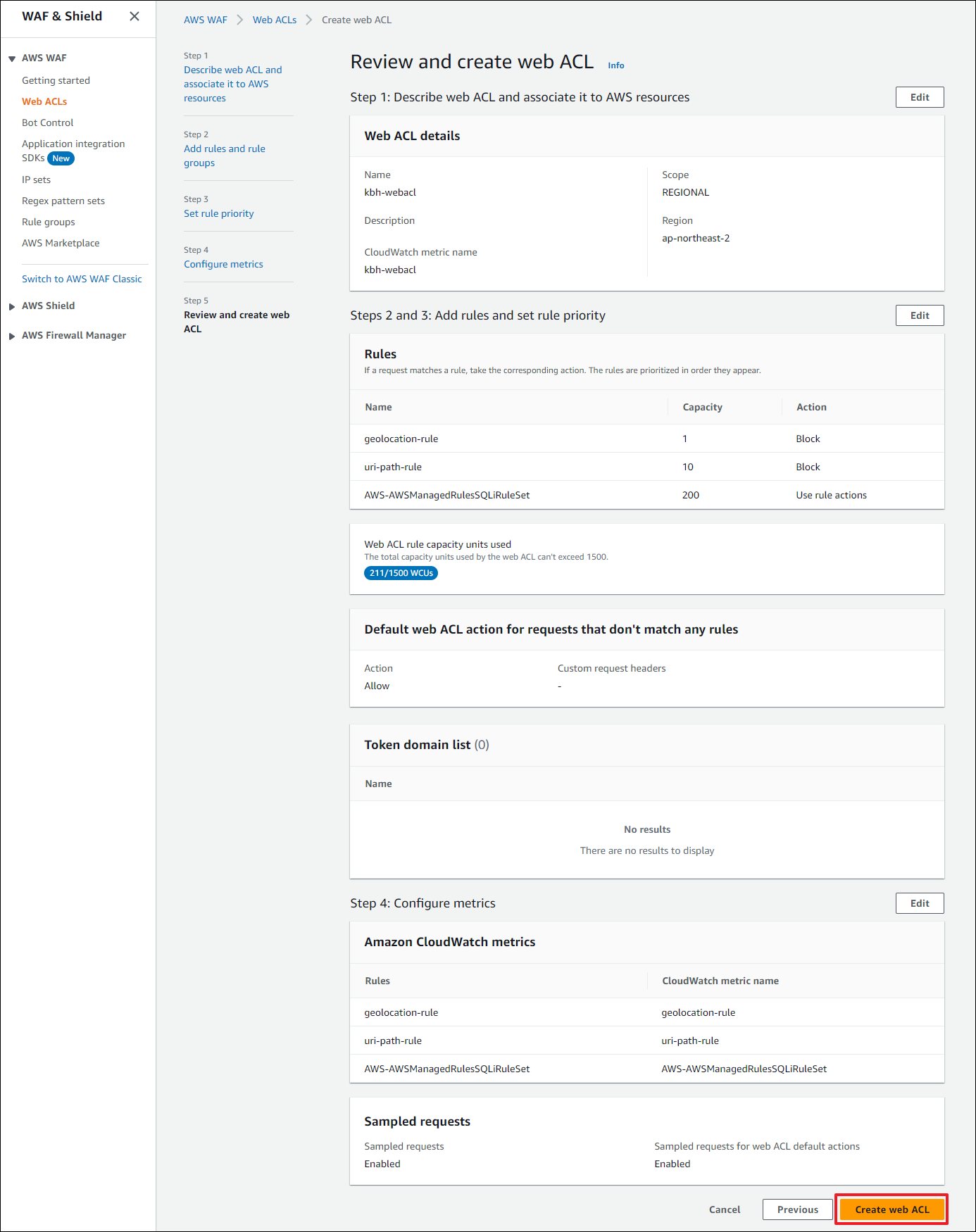Click uri-path-rule CloudWatch metric name
Viewport: 976px width, 1232px height.
[690, 1041]
